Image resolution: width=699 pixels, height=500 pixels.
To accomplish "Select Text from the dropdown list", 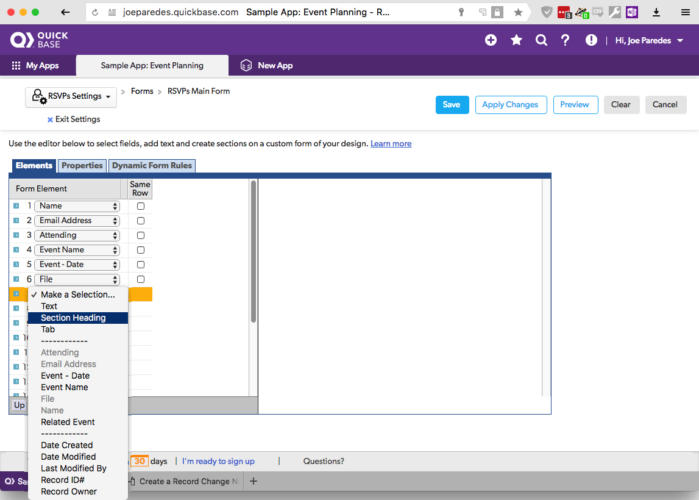I will [78, 306].
